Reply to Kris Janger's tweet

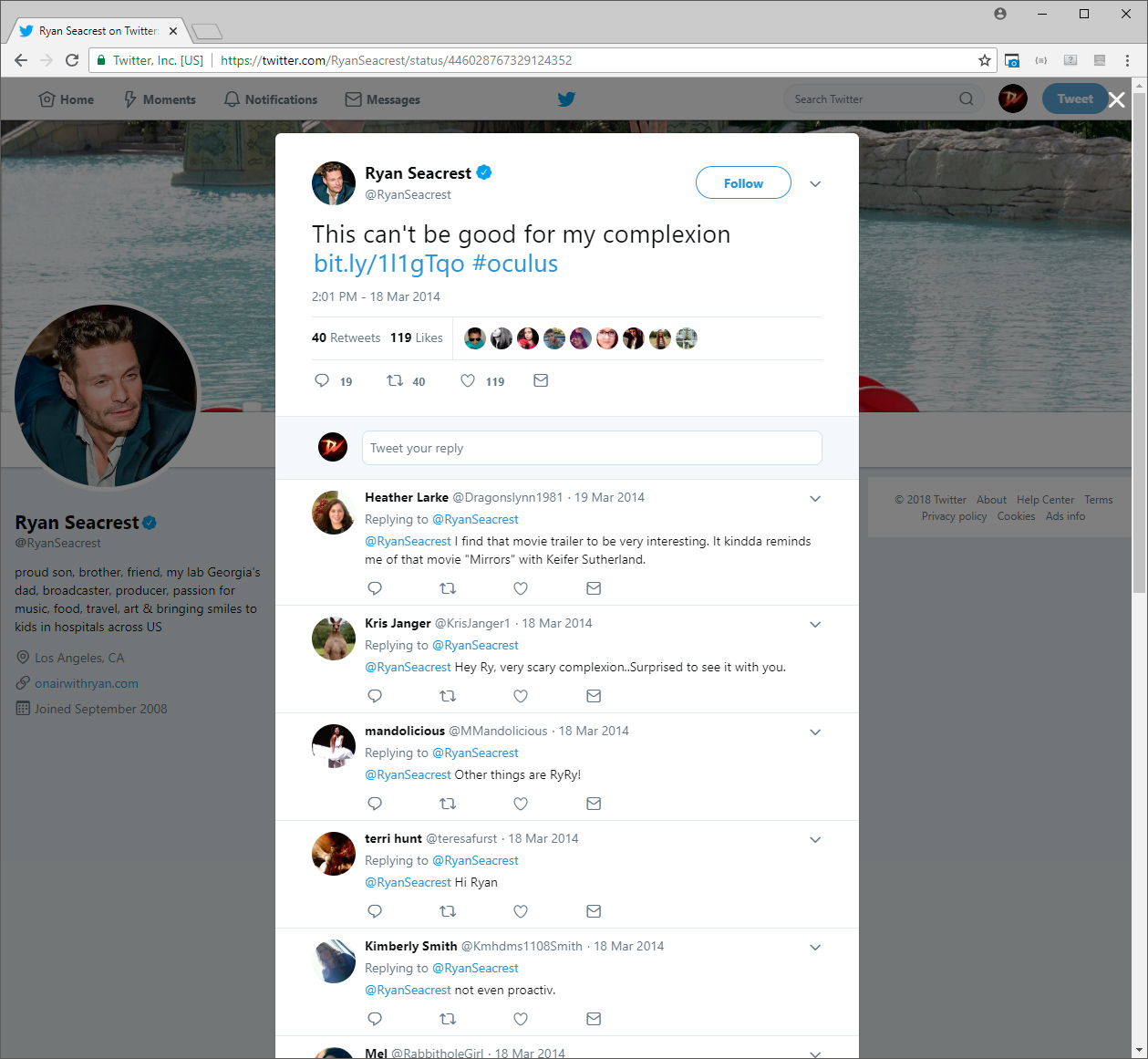tap(375, 696)
